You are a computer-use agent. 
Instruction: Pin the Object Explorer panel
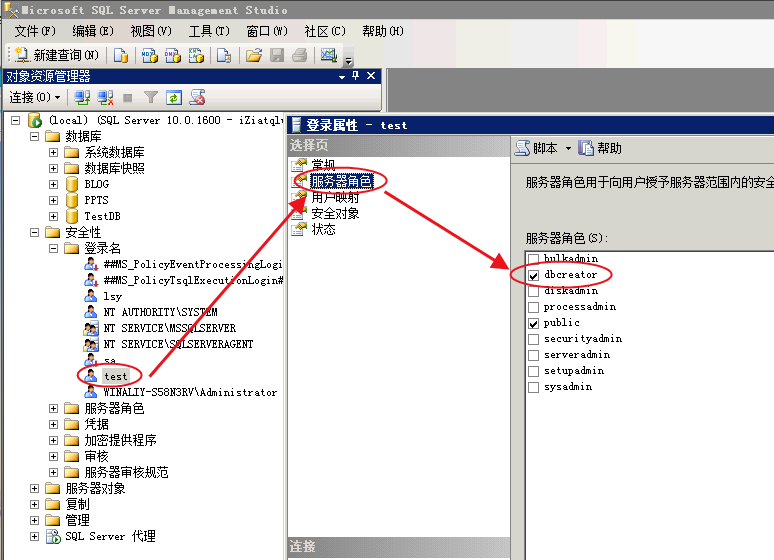click(357, 76)
